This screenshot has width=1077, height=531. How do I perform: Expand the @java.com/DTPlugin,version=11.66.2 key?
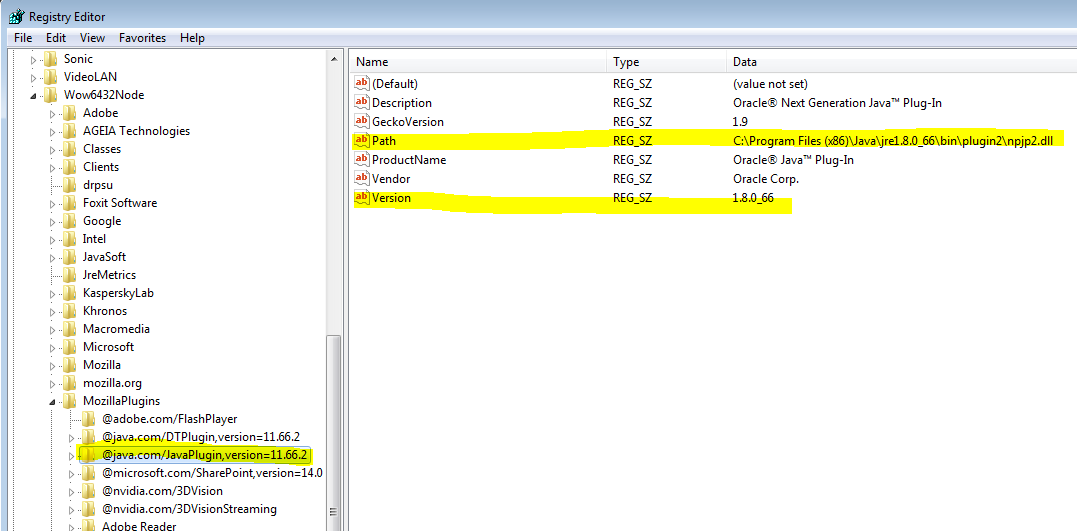72,438
